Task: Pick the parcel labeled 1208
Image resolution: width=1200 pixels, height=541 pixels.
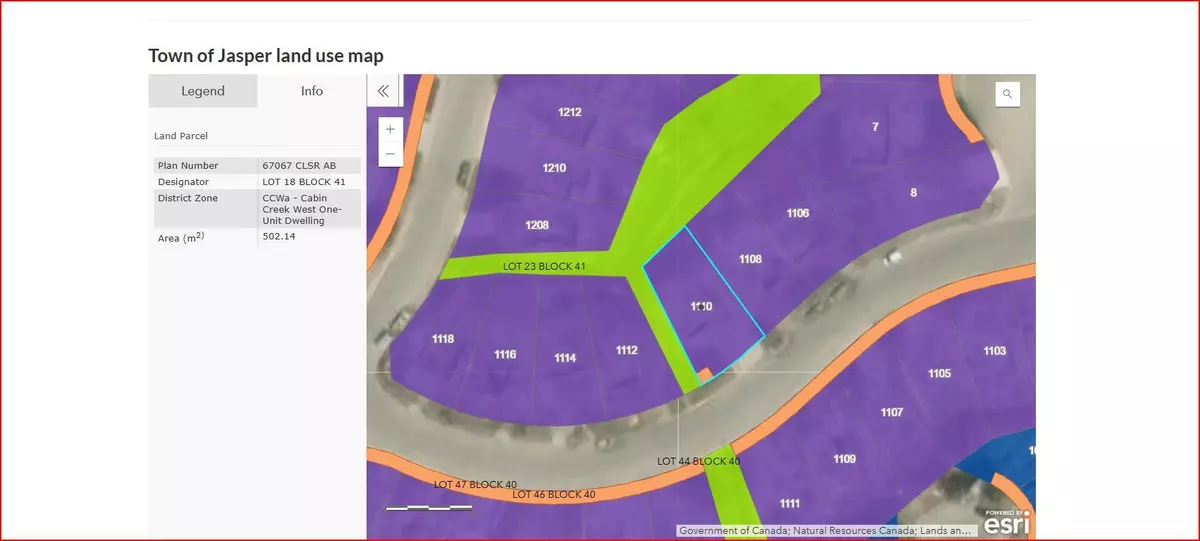Action: [x=537, y=225]
